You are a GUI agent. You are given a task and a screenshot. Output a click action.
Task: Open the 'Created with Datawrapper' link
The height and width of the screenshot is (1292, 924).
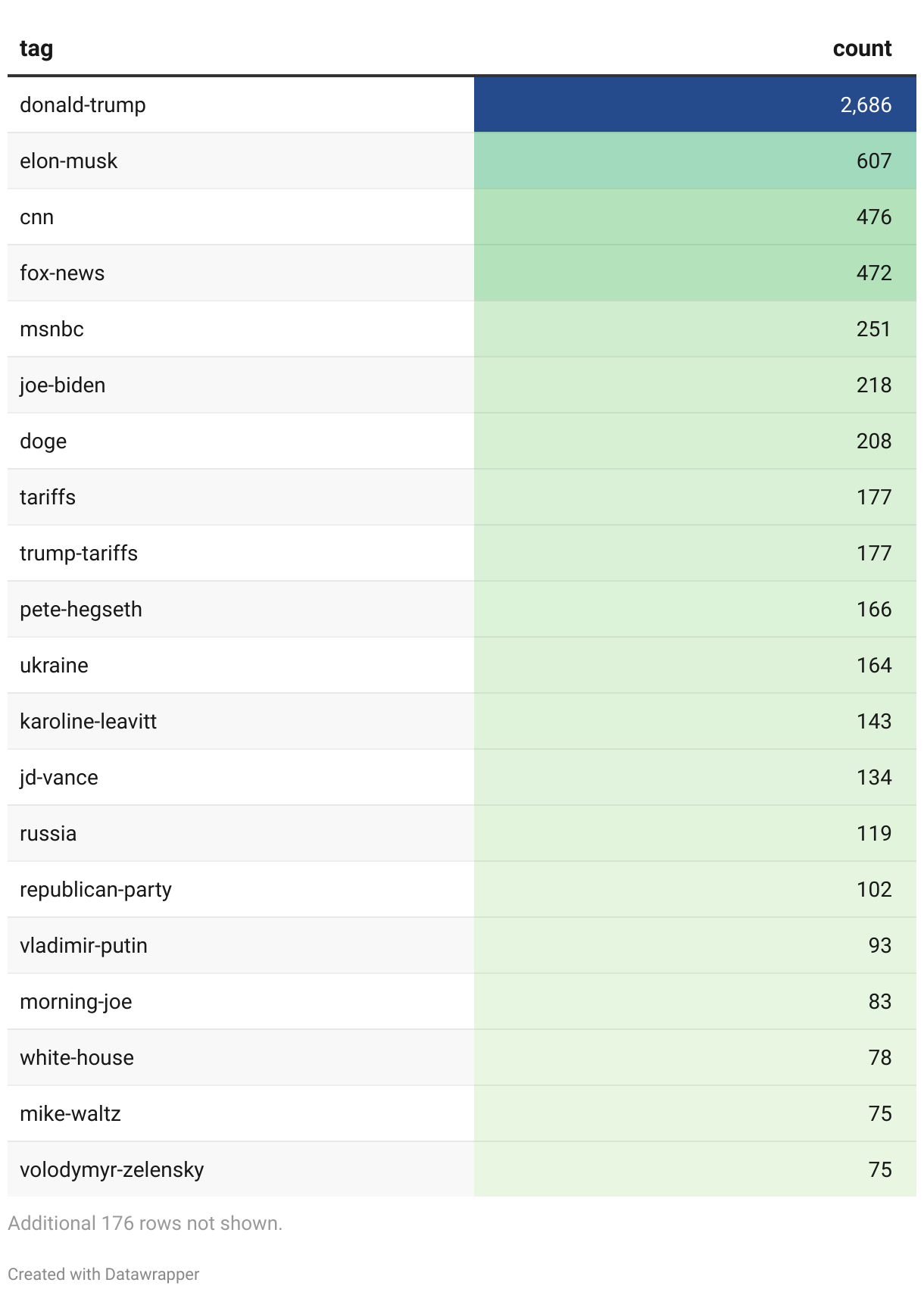[x=104, y=1274]
